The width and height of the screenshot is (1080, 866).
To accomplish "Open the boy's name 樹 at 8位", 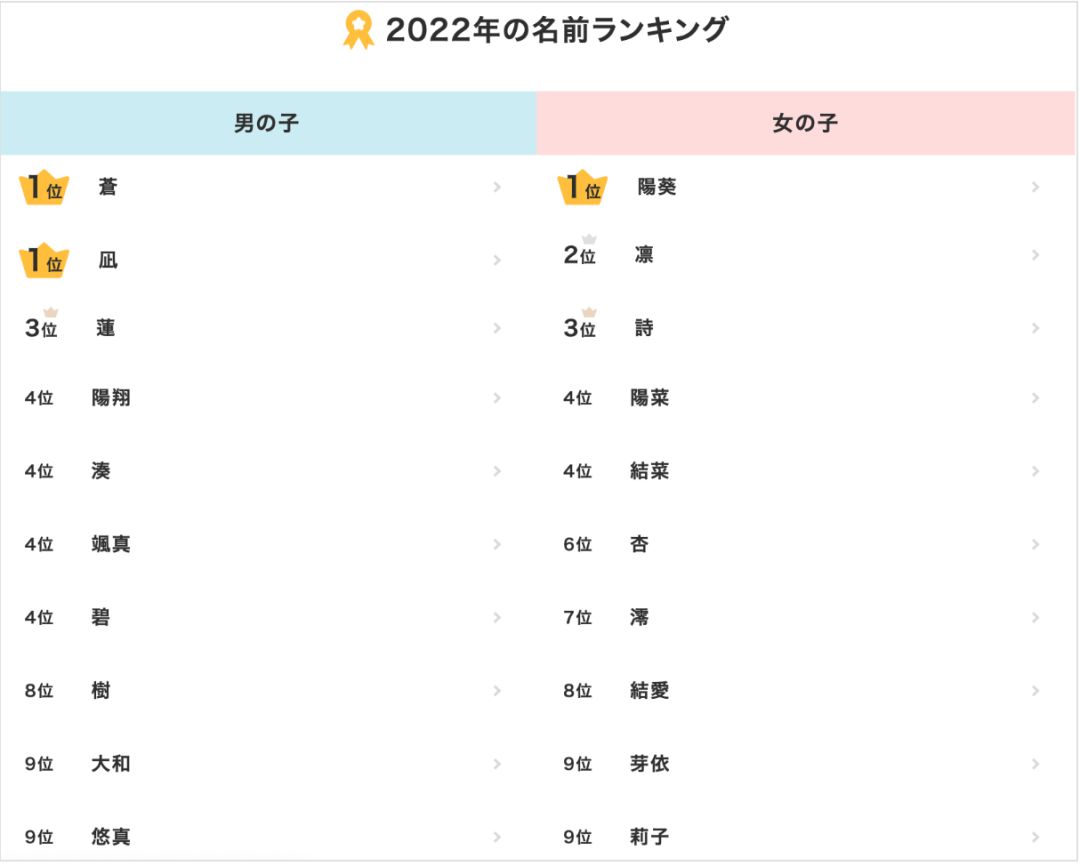I will tap(101, 691).
